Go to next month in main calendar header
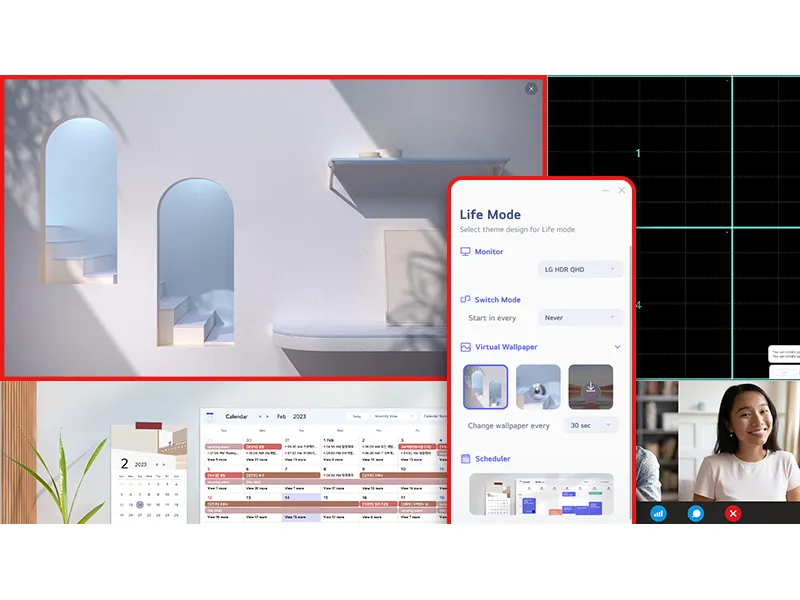 click(x=267, y=416)
